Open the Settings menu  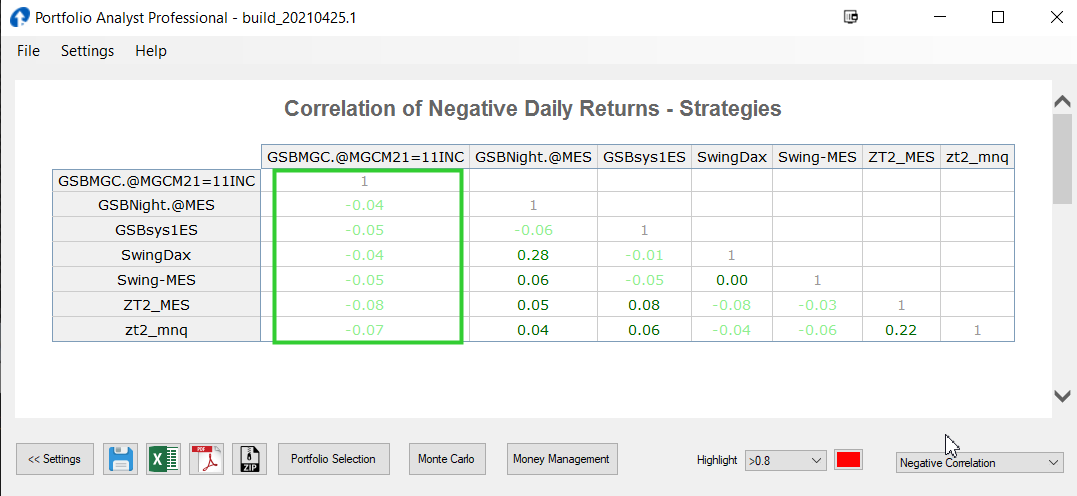[87, 51]
